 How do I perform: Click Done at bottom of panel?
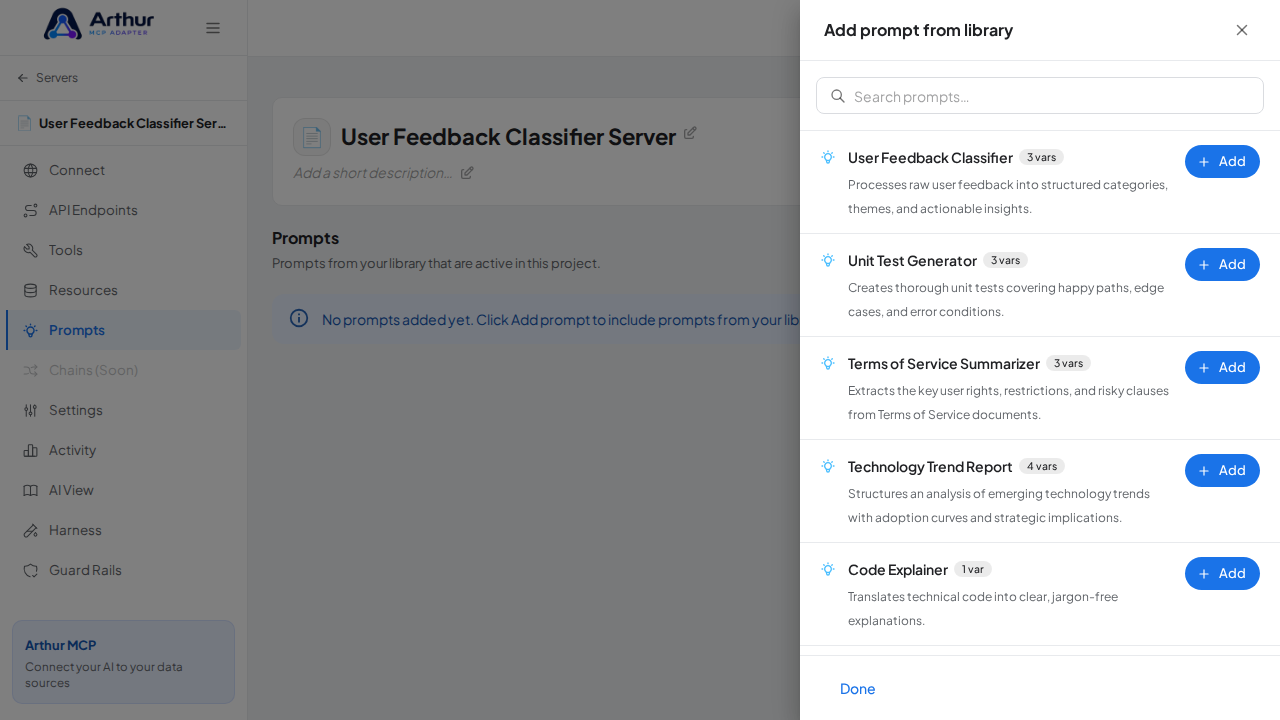858,689
